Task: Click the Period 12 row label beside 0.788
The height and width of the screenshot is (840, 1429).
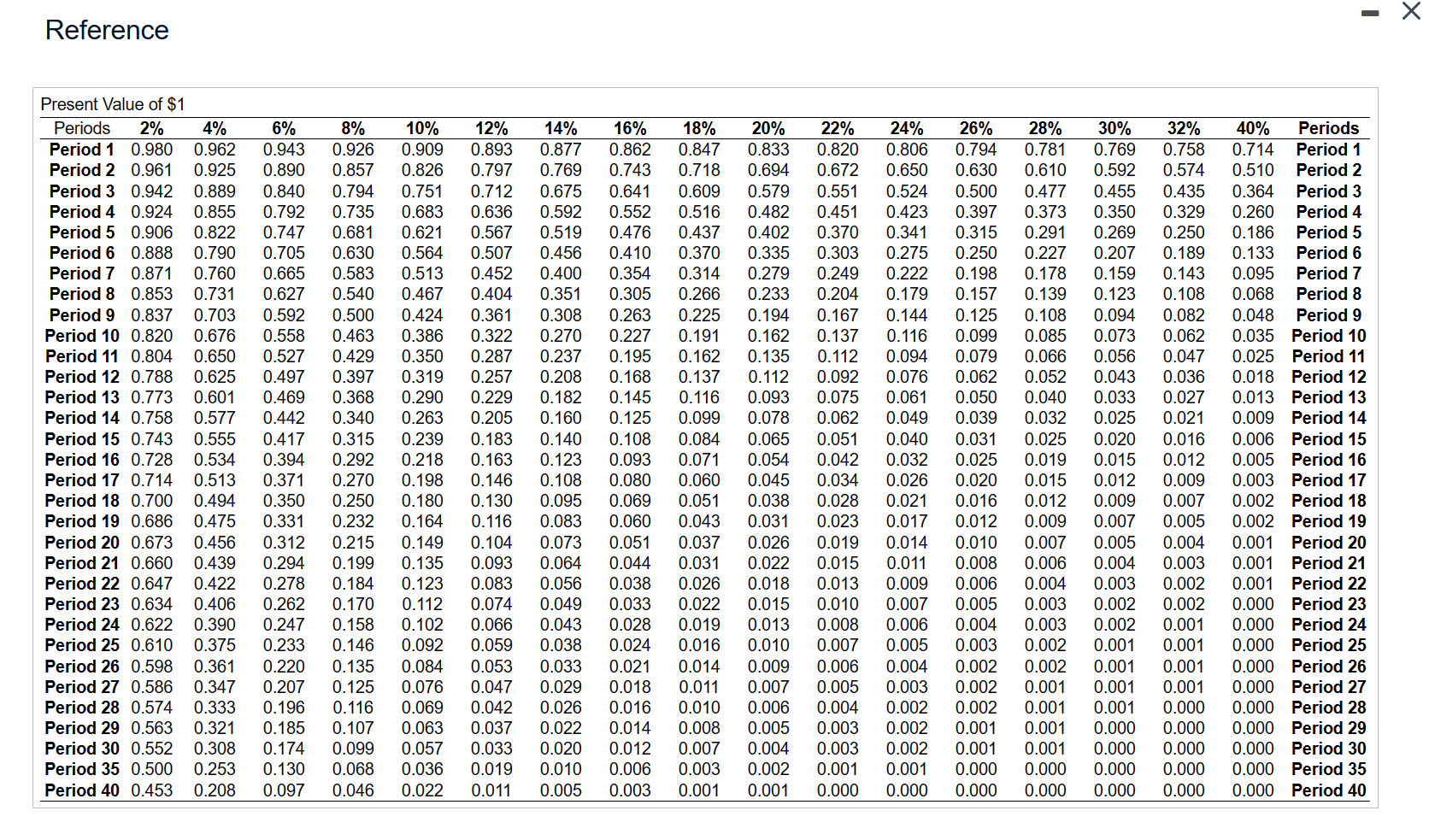Action: click(x=82, y=377)
